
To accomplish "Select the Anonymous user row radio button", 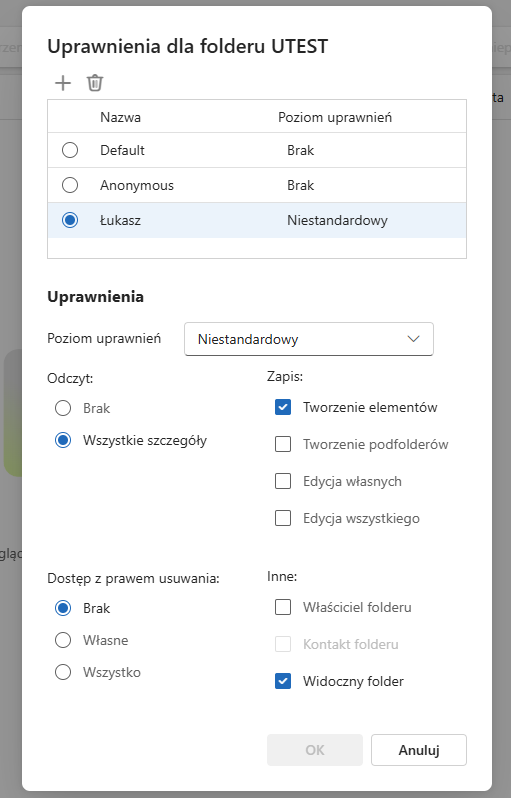I will 70,185.
